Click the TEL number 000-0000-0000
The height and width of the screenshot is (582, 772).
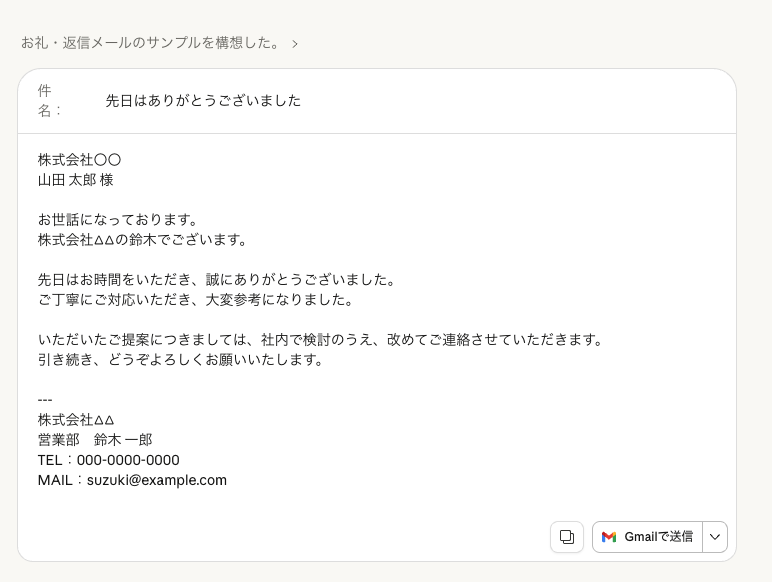pos(128,460)
